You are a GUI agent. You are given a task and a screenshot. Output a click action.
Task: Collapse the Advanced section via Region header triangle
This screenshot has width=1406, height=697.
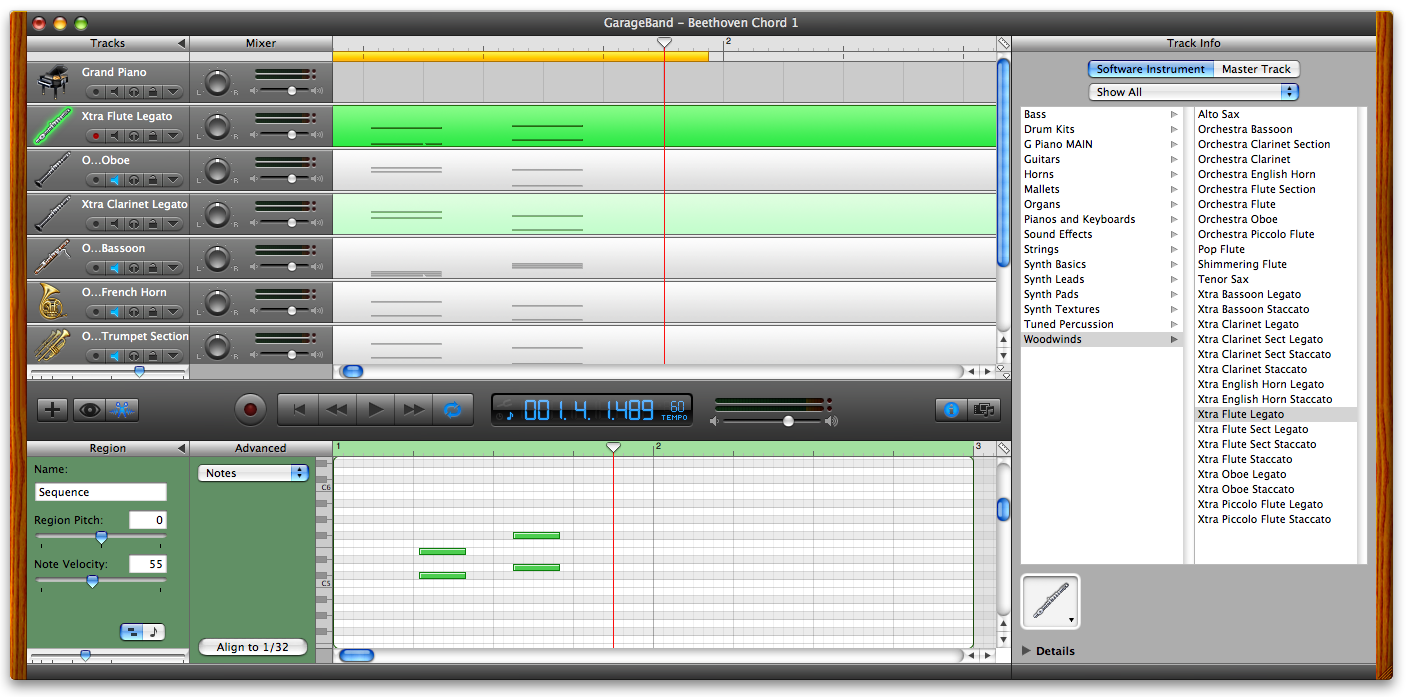(x=181, y=448)
